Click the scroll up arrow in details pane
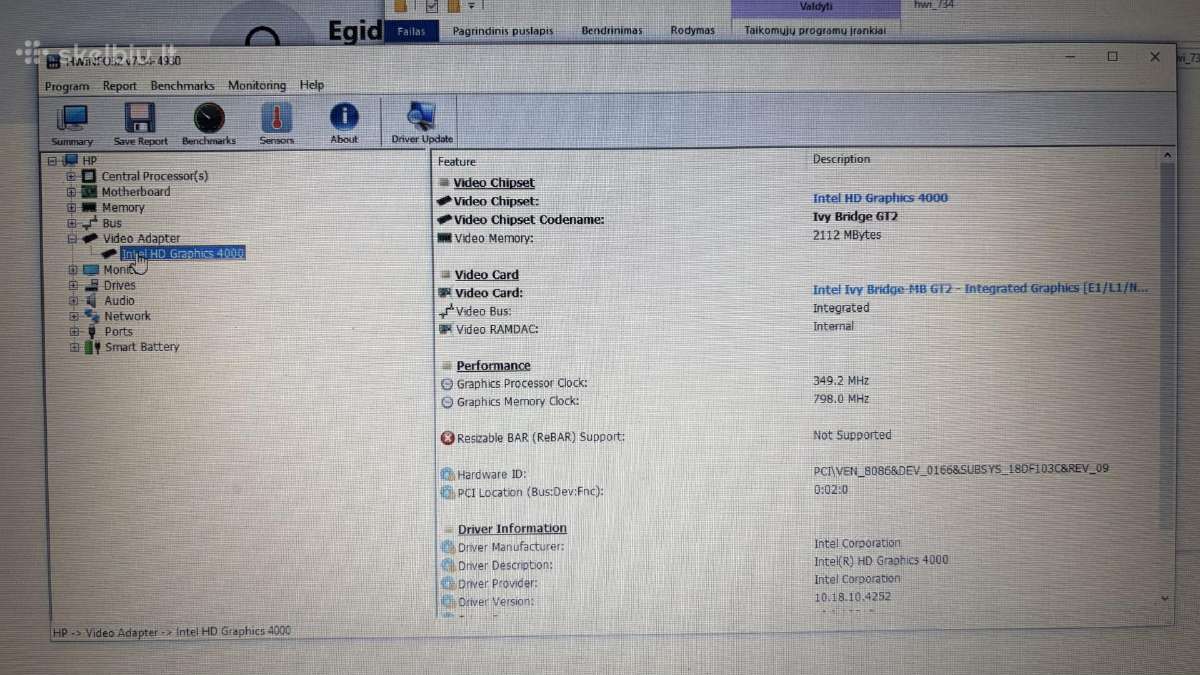The height and width of the screenshot is (675, 1200). [x=1167, y=157]
